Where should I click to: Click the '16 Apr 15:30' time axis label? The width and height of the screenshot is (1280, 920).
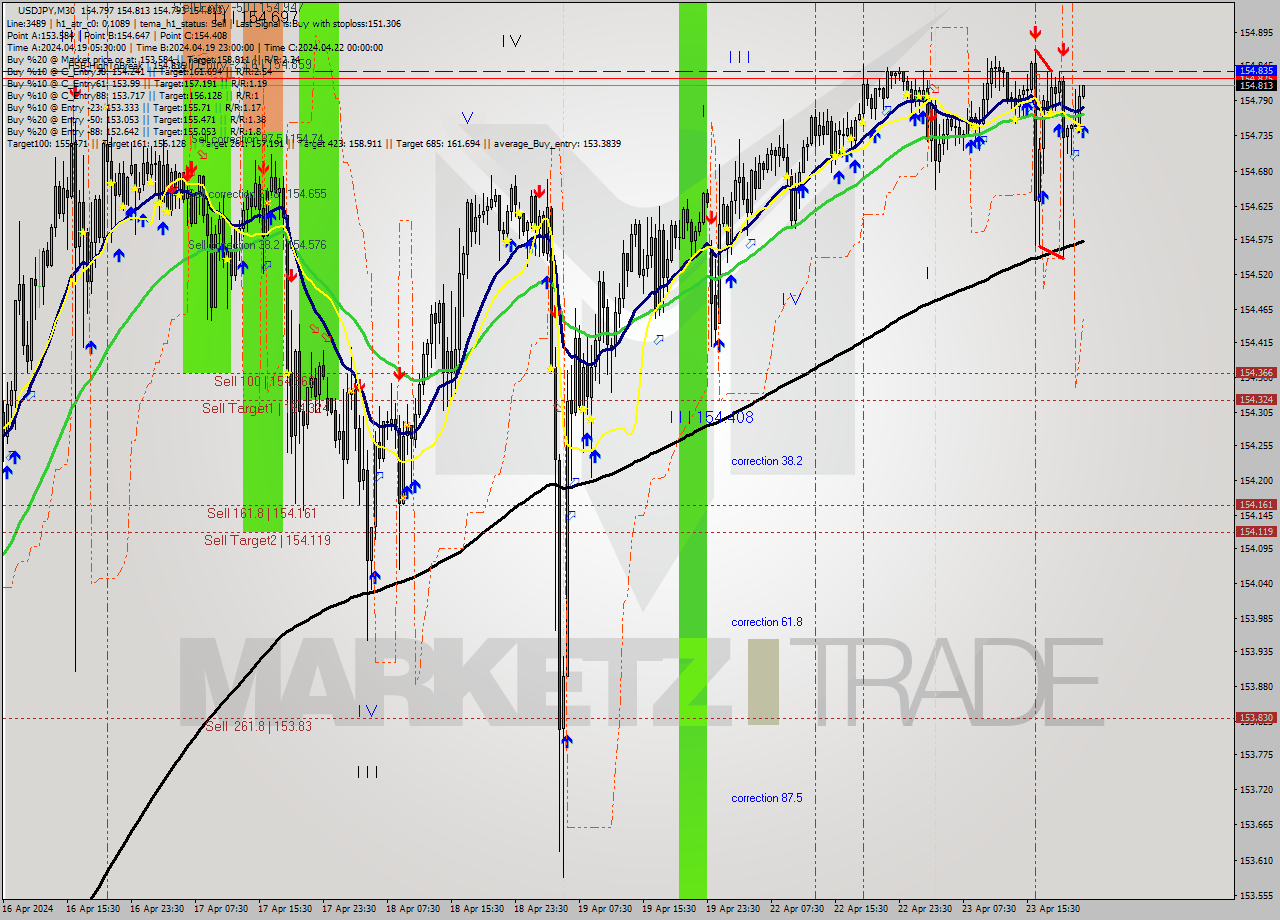[x=93, y=909]
